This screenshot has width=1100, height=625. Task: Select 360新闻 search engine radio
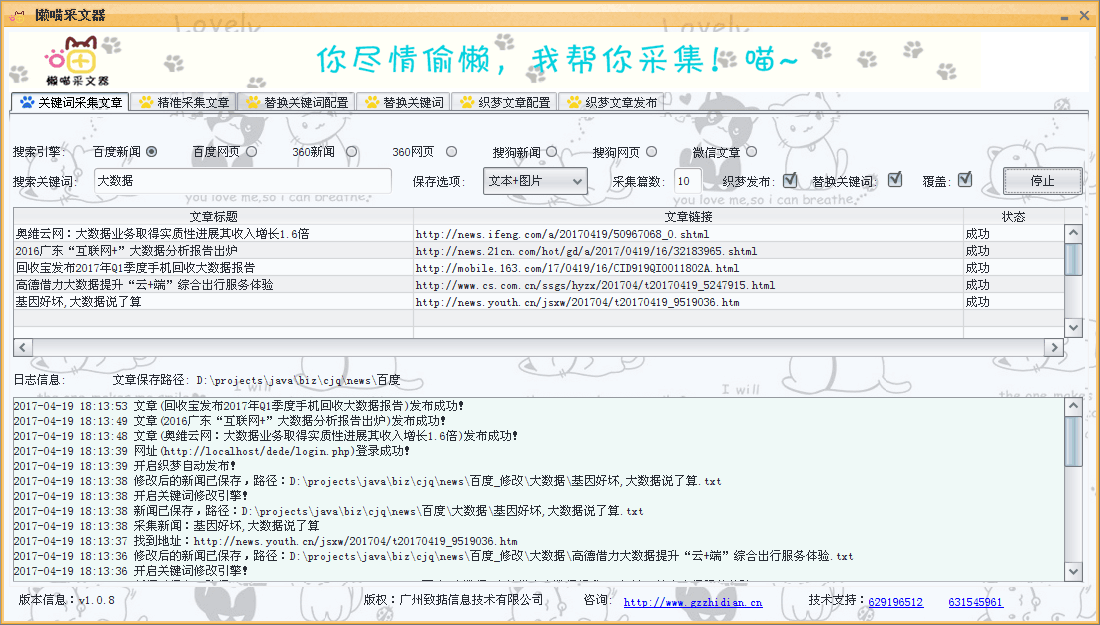pos(351,152)
